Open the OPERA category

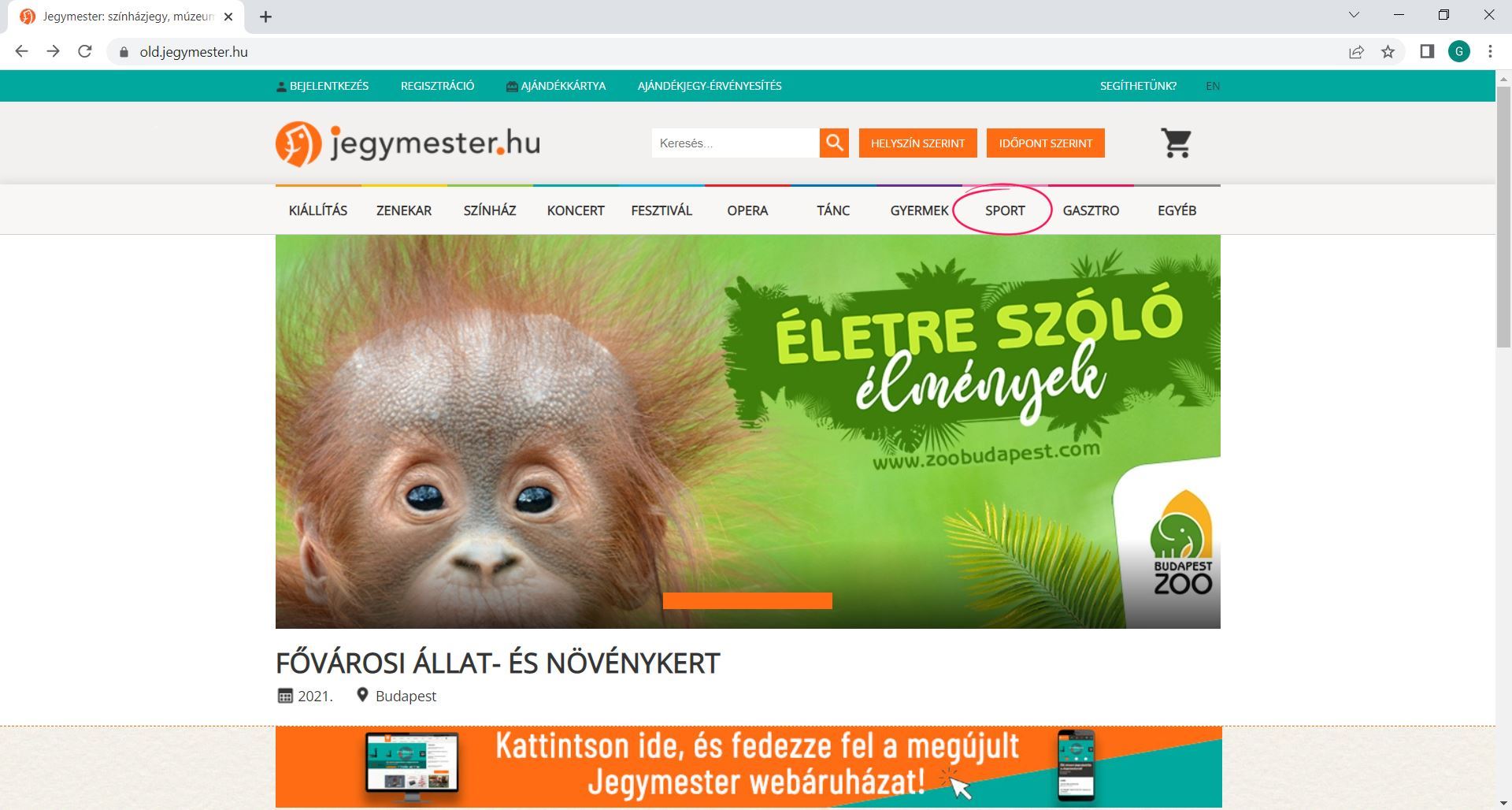point(747,210)
